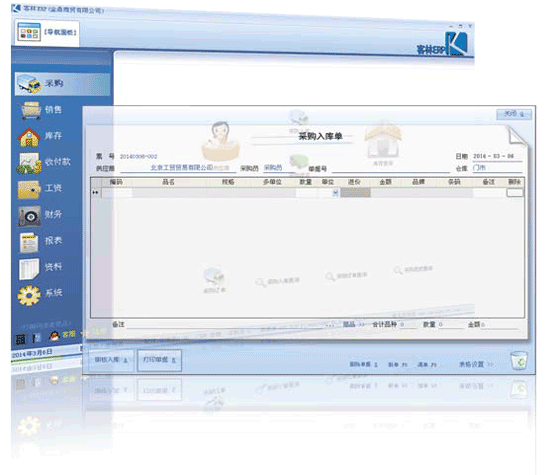Click the 客林ERP logo at top right
Viewport: 558px width, 475px height.
[442, 44]
